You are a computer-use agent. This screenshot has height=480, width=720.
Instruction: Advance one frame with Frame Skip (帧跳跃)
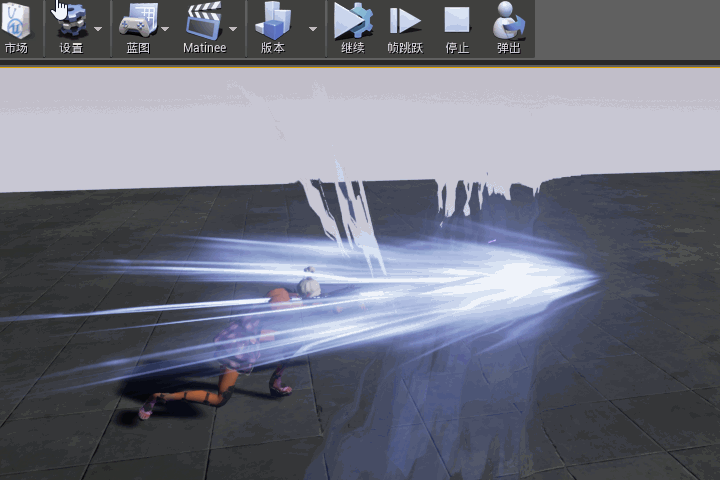[x=405, y=28]
